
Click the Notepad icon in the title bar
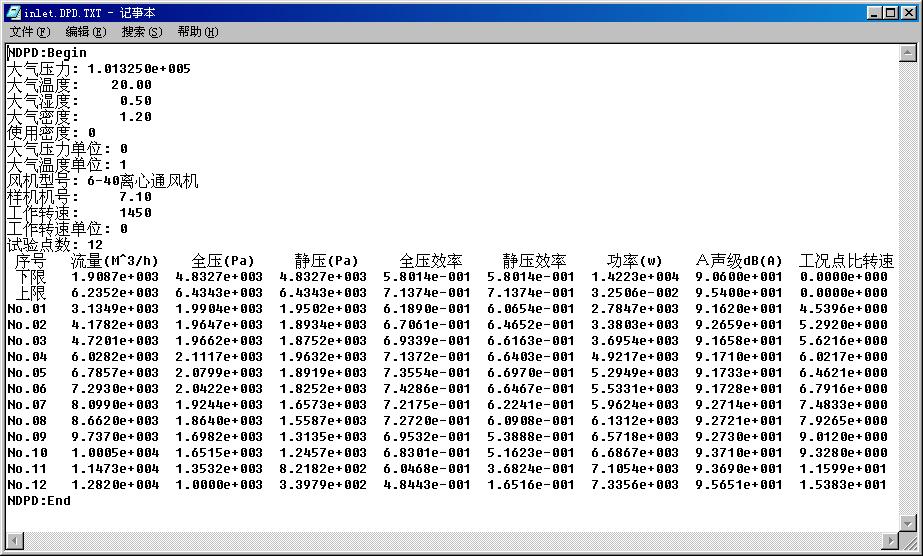13,12
